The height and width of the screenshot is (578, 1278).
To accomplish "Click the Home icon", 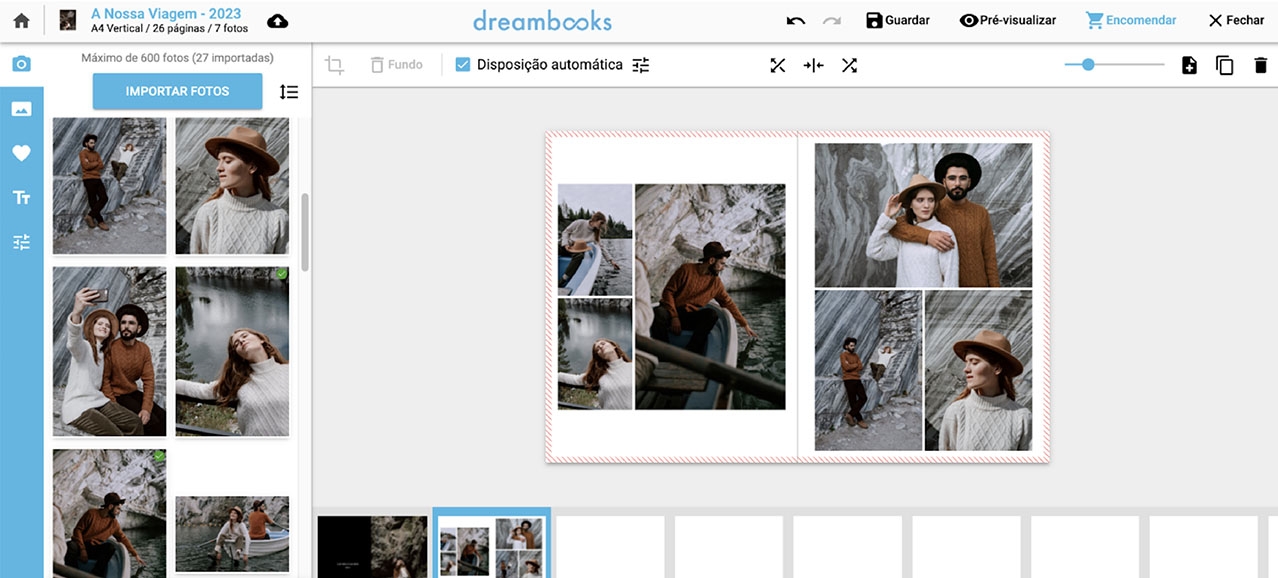I will (x=20, y=19).
